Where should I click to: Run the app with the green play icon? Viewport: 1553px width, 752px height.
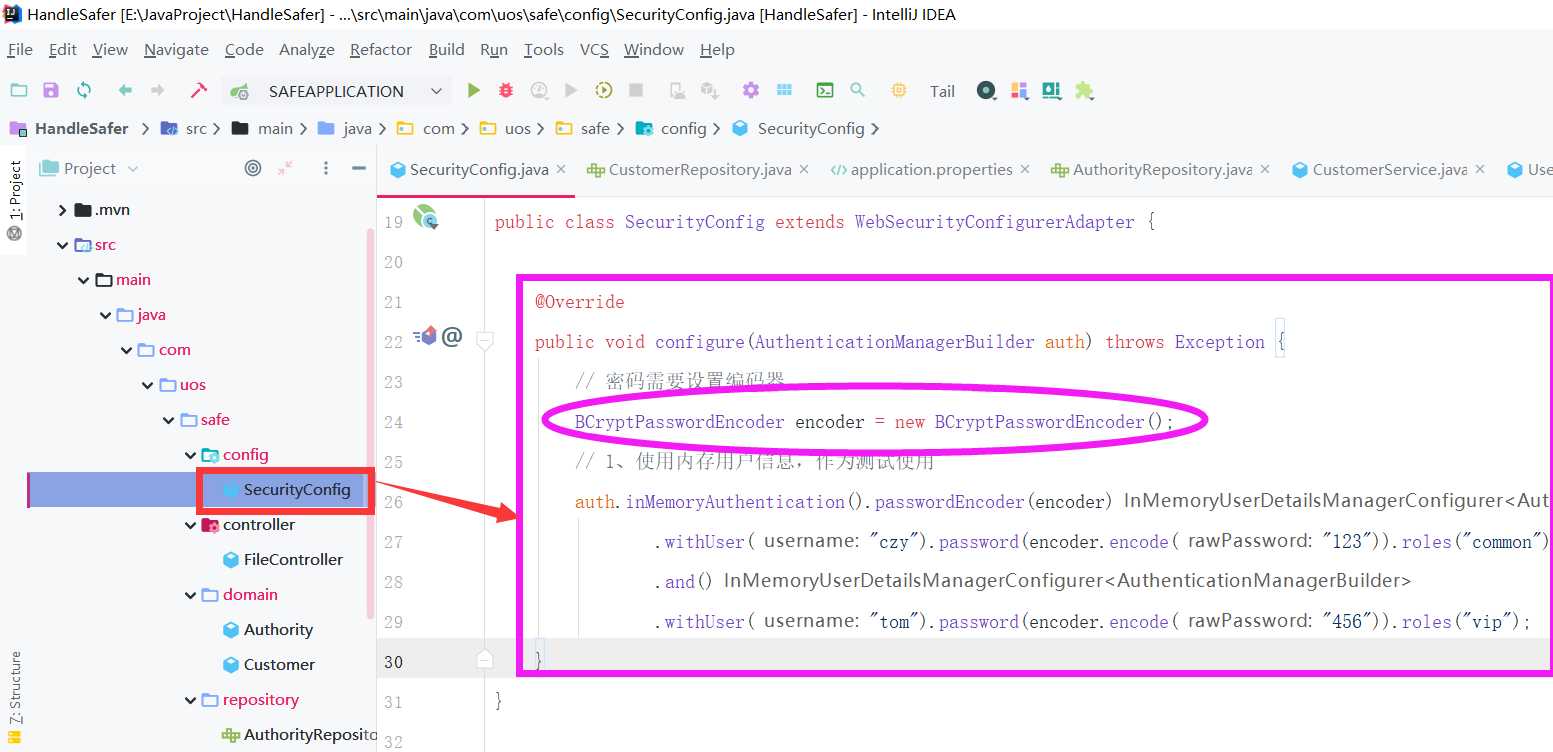click(474, 90)
